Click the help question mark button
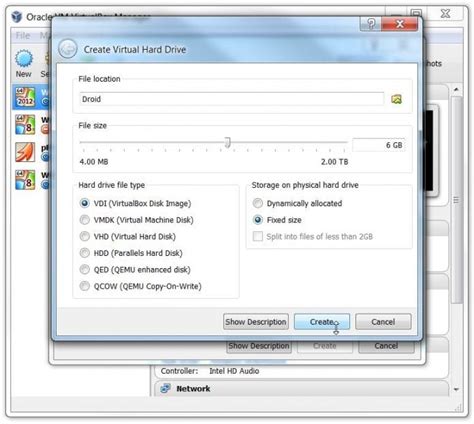This screenshot has width=474, height=424. pos(371,24)
